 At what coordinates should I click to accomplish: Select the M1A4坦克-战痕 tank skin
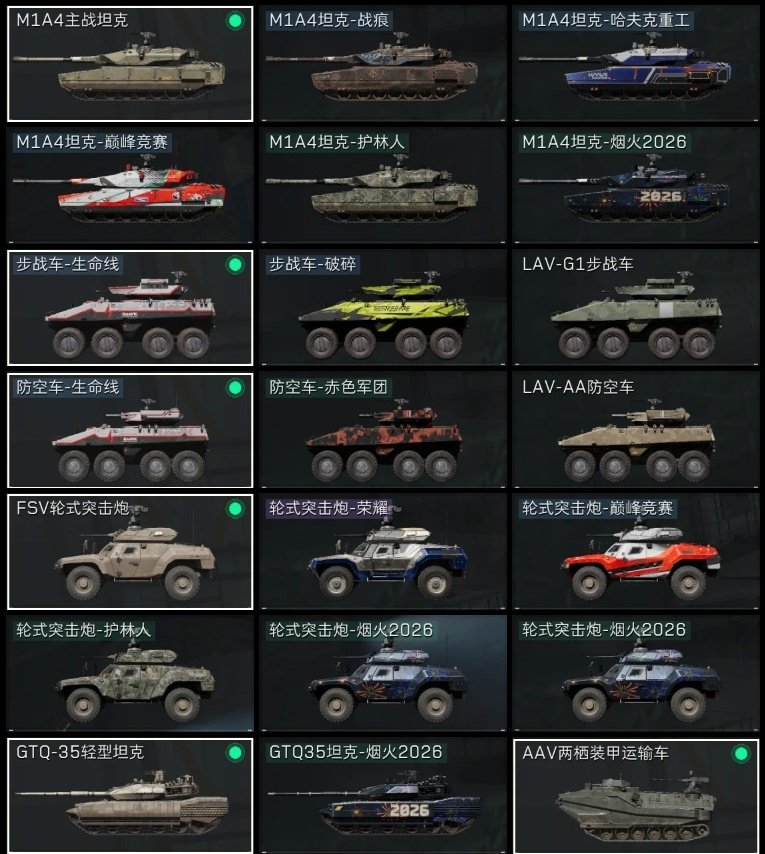[383, 64]
